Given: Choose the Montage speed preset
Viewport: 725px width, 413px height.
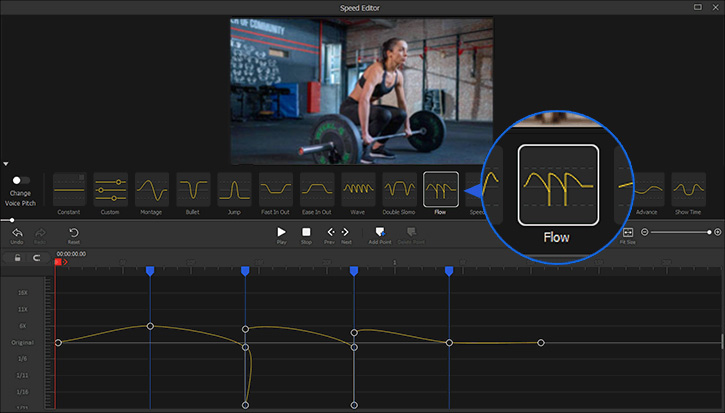Looking at the screenshot, I should pos(152,189).
